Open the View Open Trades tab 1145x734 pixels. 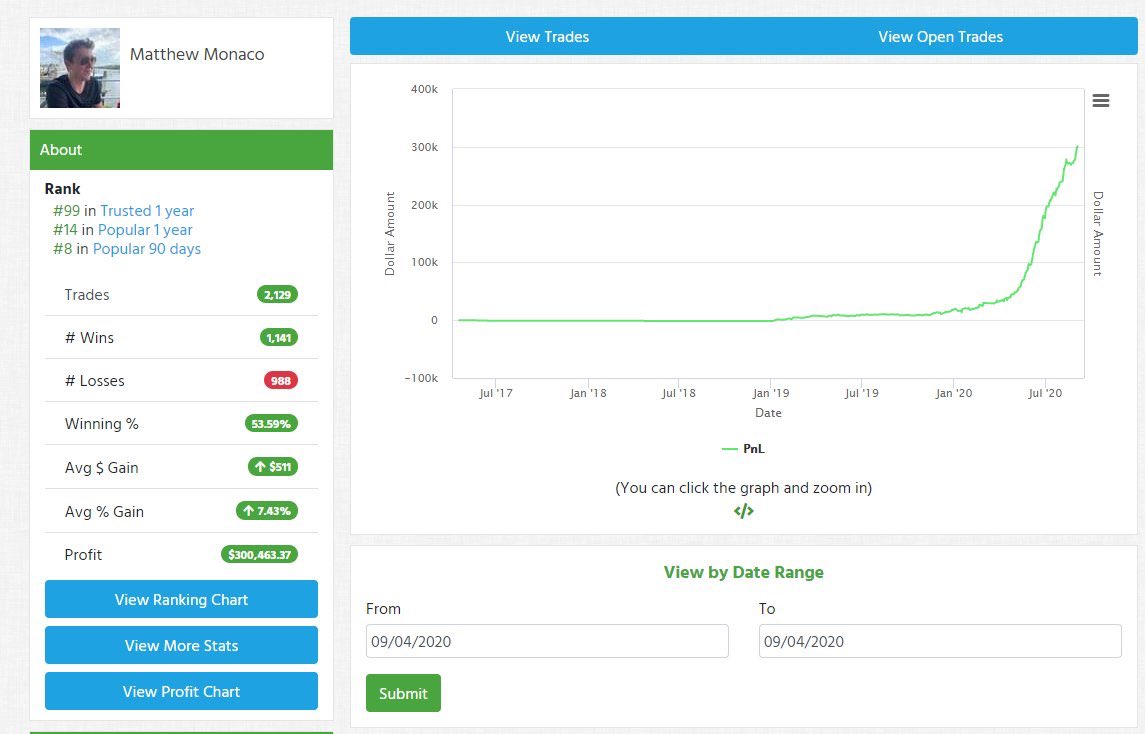(x=941, y=37)
